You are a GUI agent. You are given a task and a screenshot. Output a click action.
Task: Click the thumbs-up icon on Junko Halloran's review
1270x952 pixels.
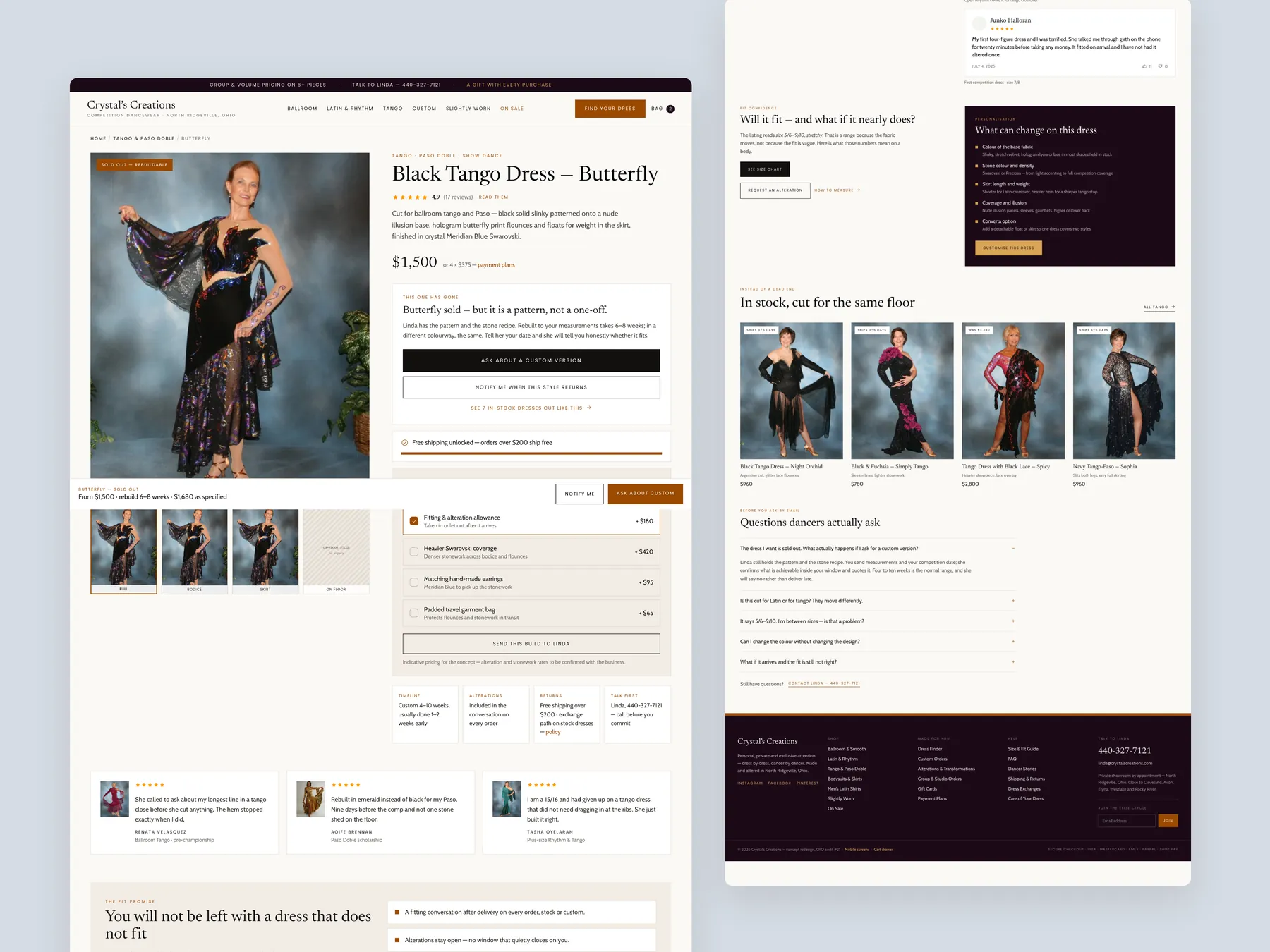1144,66
